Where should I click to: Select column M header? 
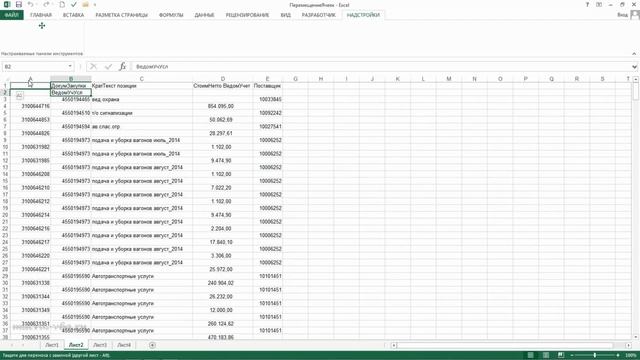[x=449, y=79]
